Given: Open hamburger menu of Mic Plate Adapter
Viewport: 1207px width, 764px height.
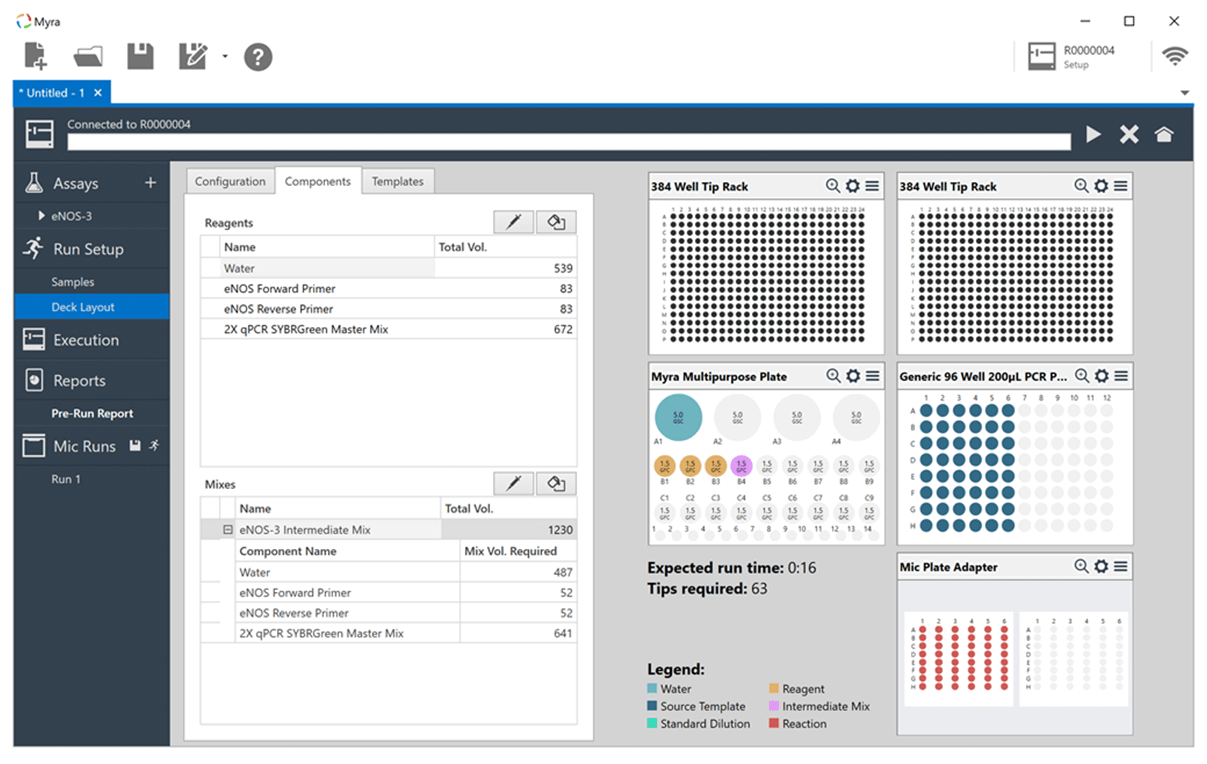Looking at the screenshot, I should [1121, 566].
